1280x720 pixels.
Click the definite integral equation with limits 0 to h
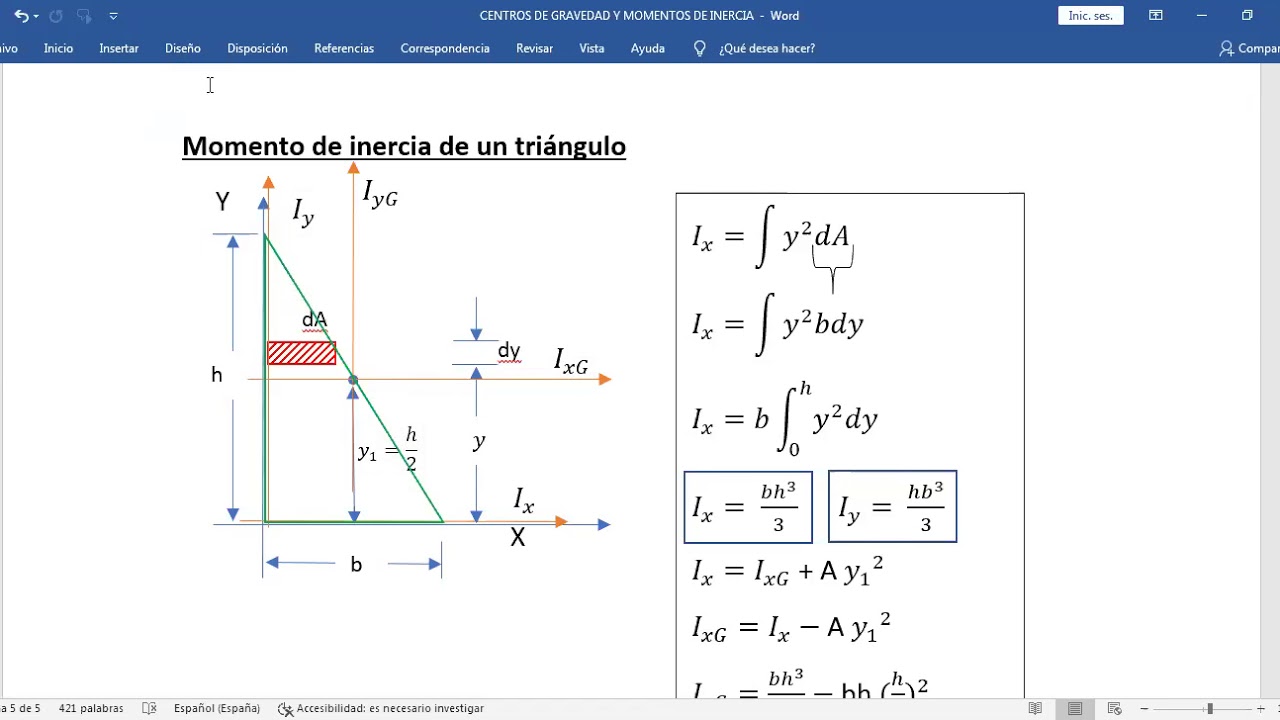point(785,419)
